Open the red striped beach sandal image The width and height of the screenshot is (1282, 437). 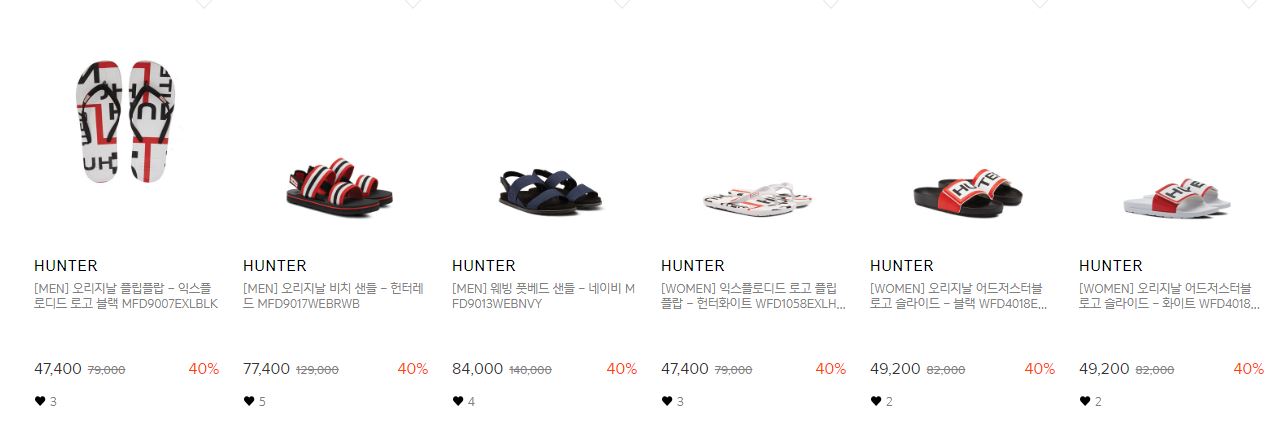(340, 183)
